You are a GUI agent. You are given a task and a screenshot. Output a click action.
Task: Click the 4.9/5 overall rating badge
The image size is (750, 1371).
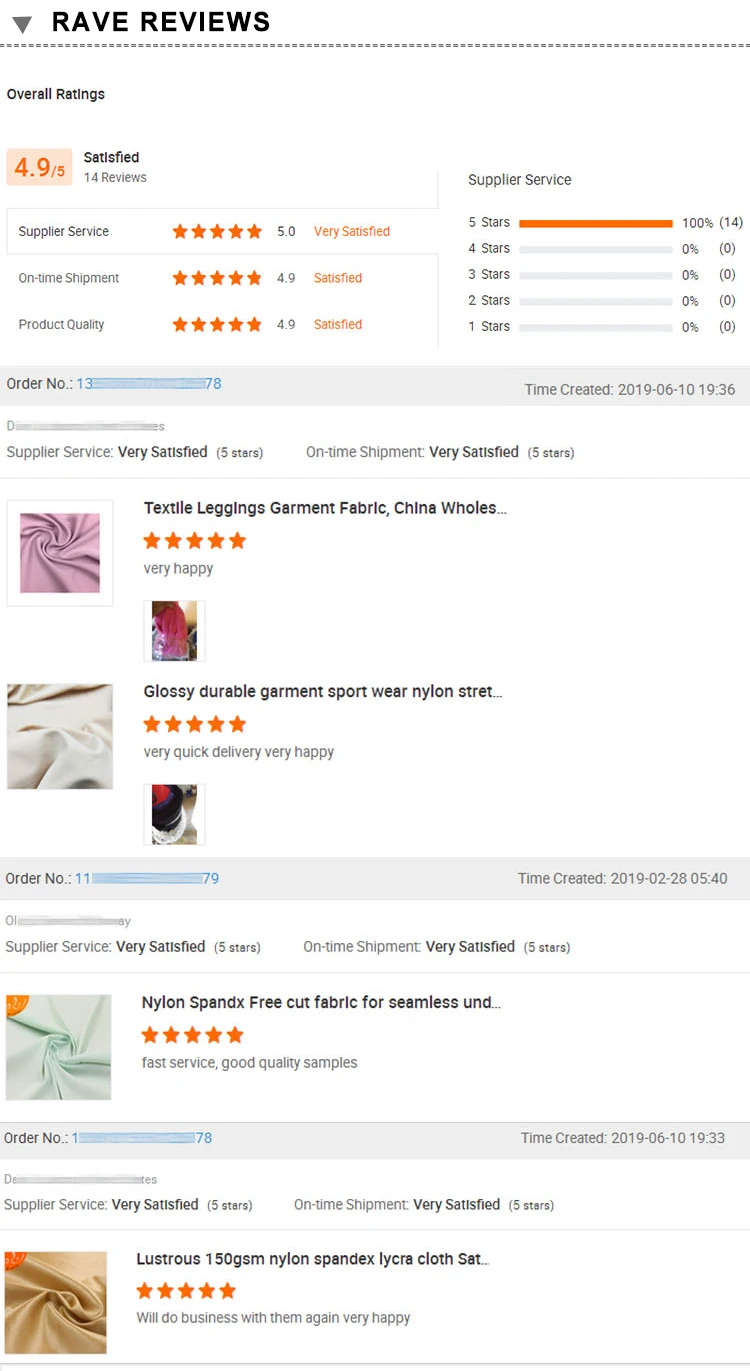click(x=39, y=167)
